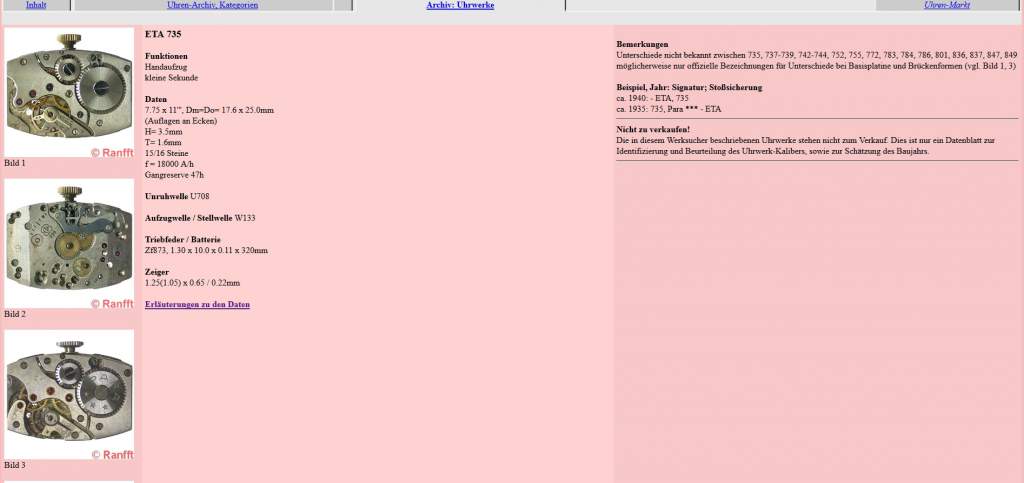Click the Funktionen heading
Image resolution: width=1024 pixels, height=483 pixels.
point(166,56)
